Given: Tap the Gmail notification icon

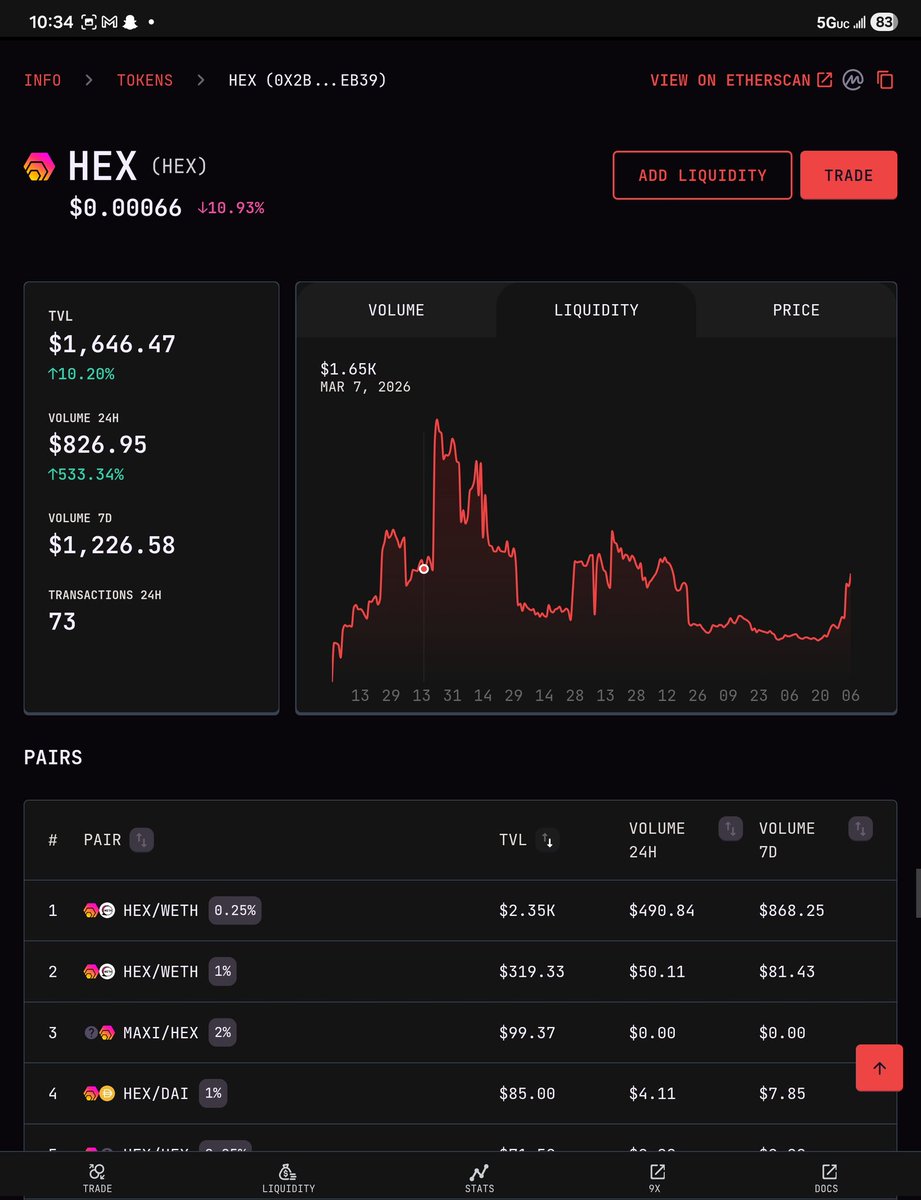Looking at the screenshot, I should [x=110, y=21].
